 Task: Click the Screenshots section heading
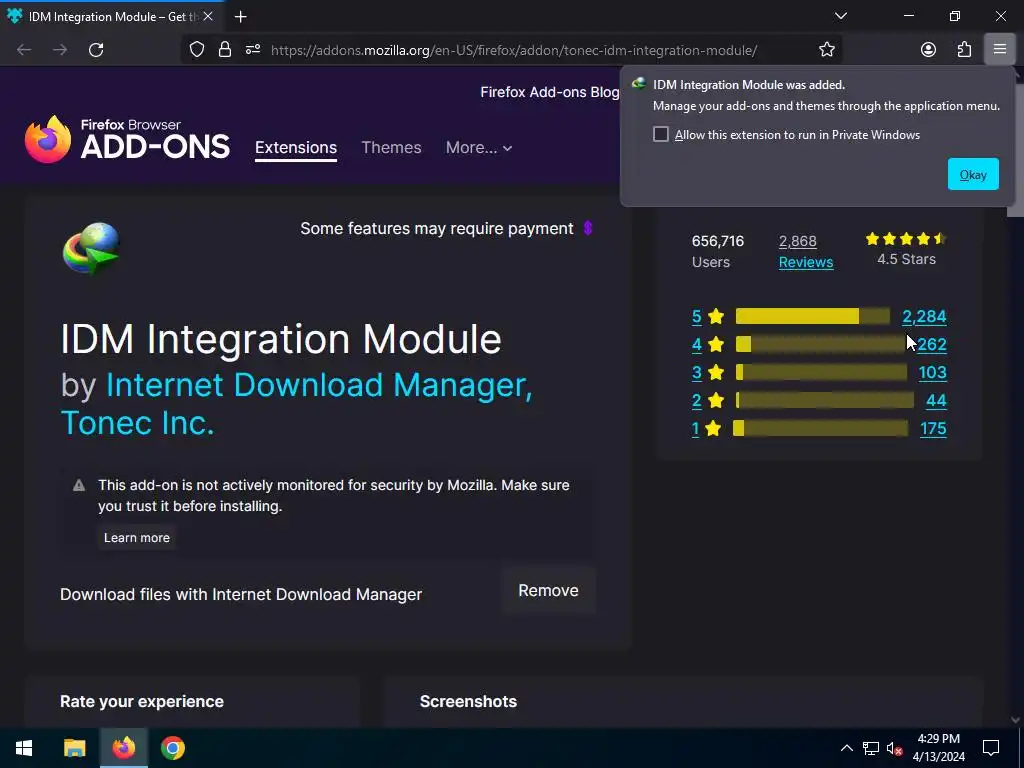tap(468, 701)
